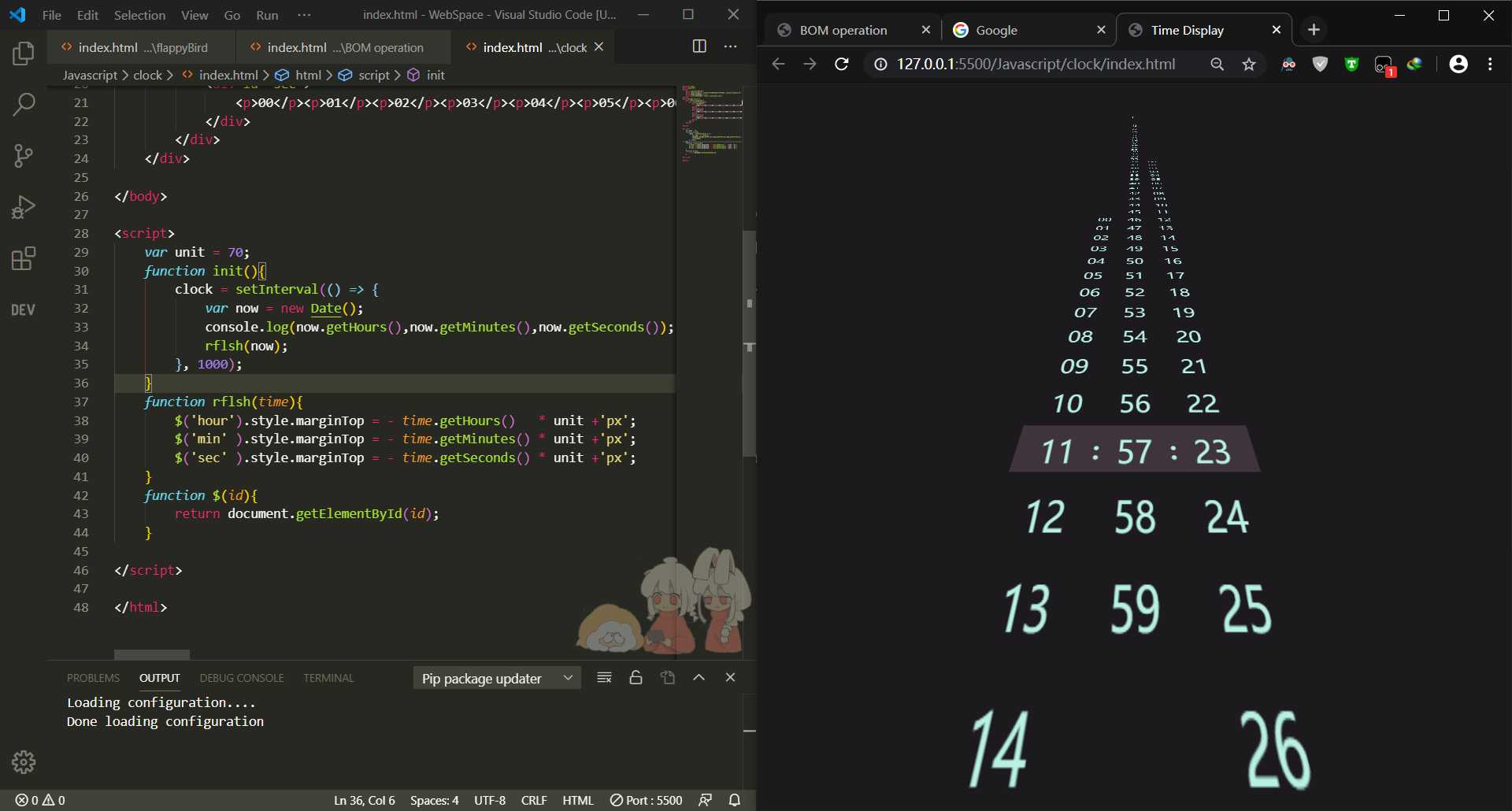Bookmark this page with the star
This screenshot has width=1512, height=811.
1249,65
